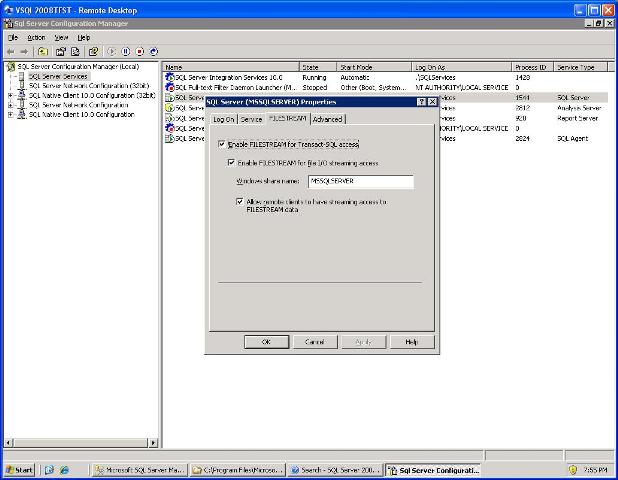
Task: Click the security shield tray icon
Action: (x=573, y=470)
